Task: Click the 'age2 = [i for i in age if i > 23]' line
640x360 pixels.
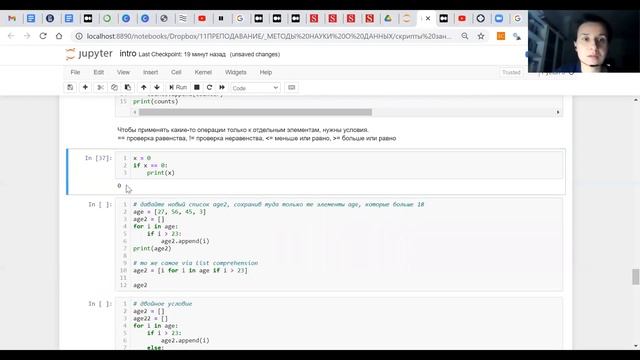Action: click(190, 270)
